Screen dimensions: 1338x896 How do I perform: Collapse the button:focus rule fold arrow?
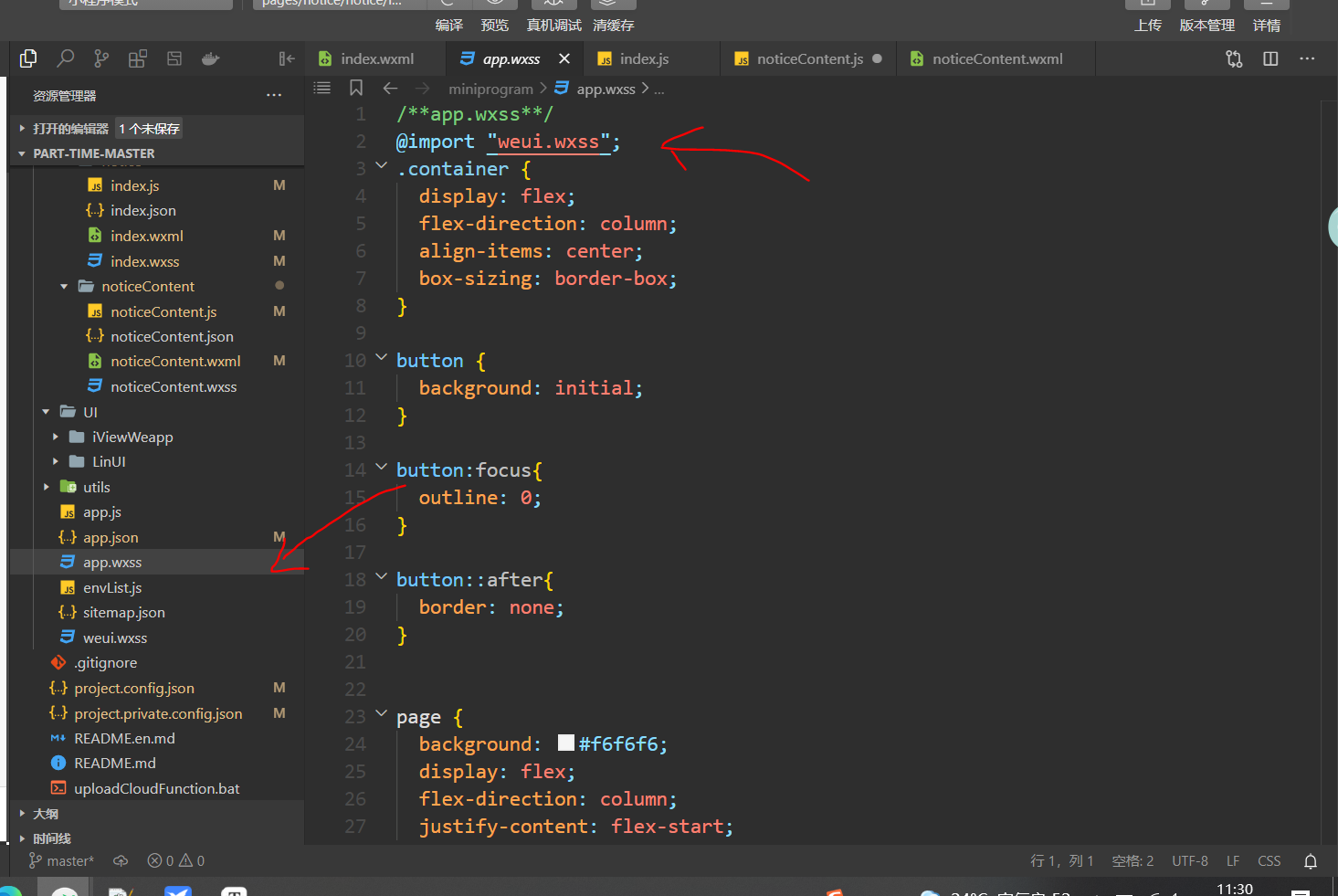[382, 468]
